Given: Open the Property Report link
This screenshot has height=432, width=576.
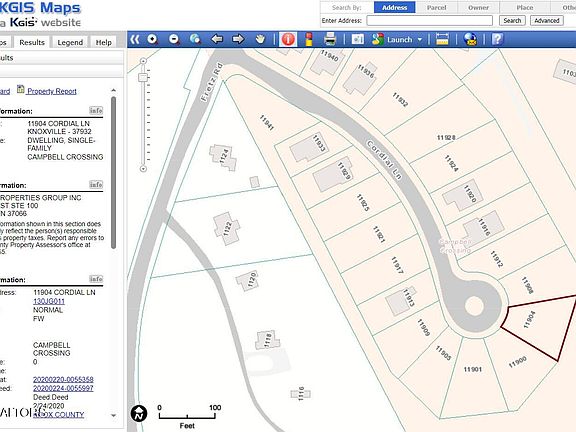Looking at the screenshot, I should tap(52, 91).
